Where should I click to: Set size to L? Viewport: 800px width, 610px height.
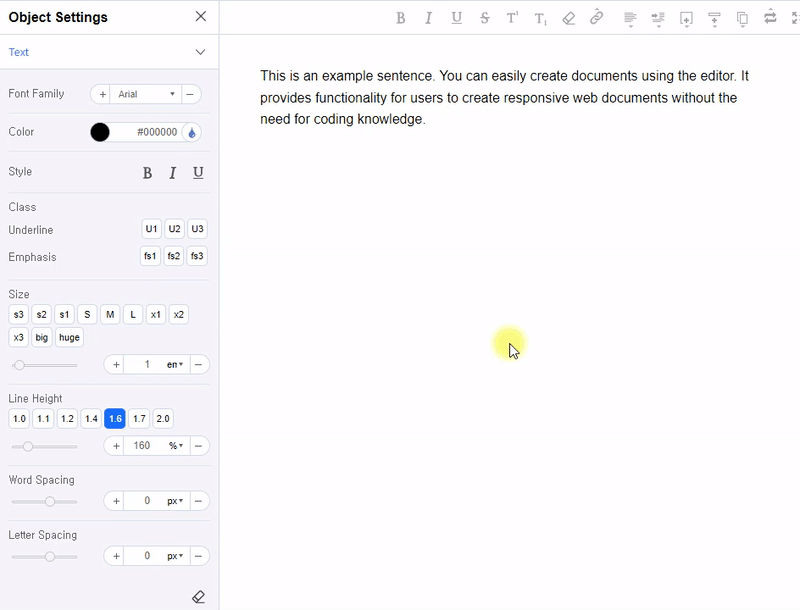pos(133,315)
